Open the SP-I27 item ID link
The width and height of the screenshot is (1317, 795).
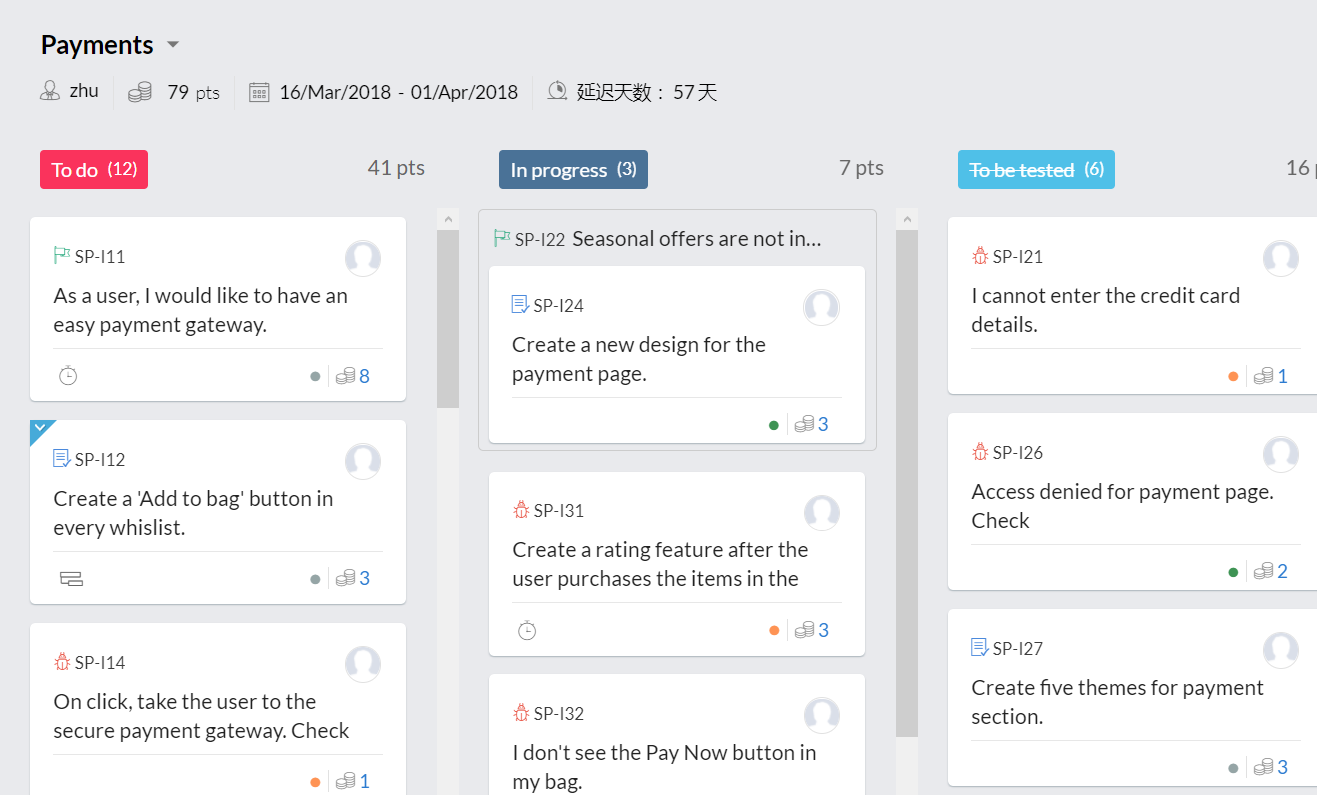pos(1017,649)
